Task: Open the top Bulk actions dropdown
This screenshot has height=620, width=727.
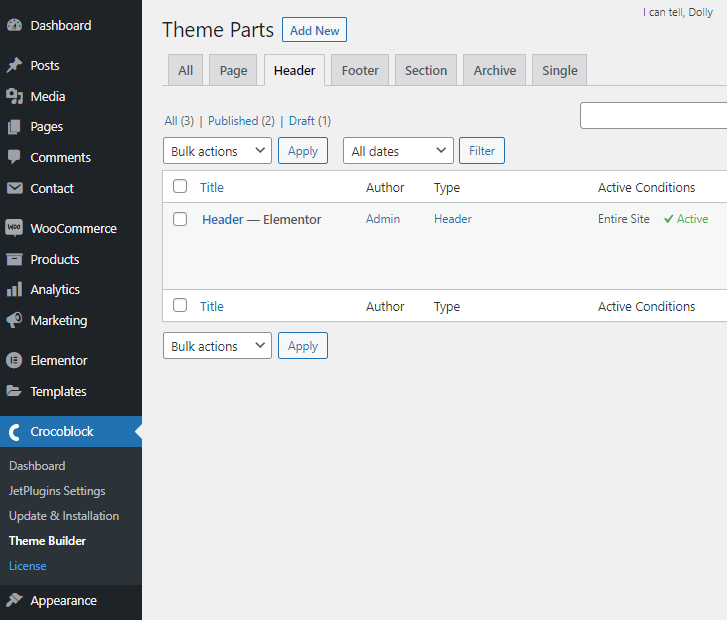Action: point(217,151)
